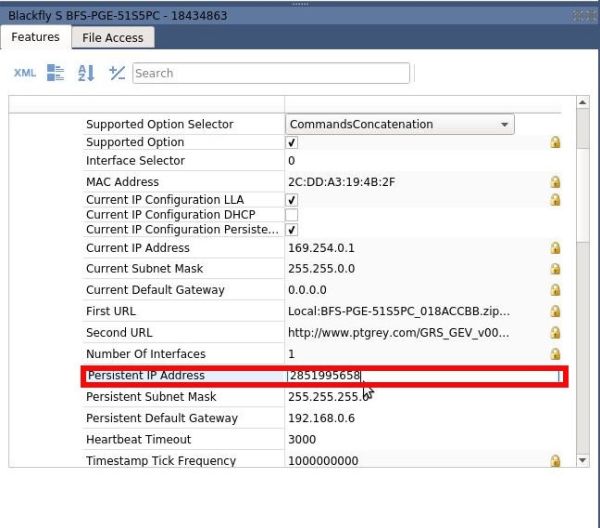Click the lock icon next to First URL

click(x=555, y=311)
